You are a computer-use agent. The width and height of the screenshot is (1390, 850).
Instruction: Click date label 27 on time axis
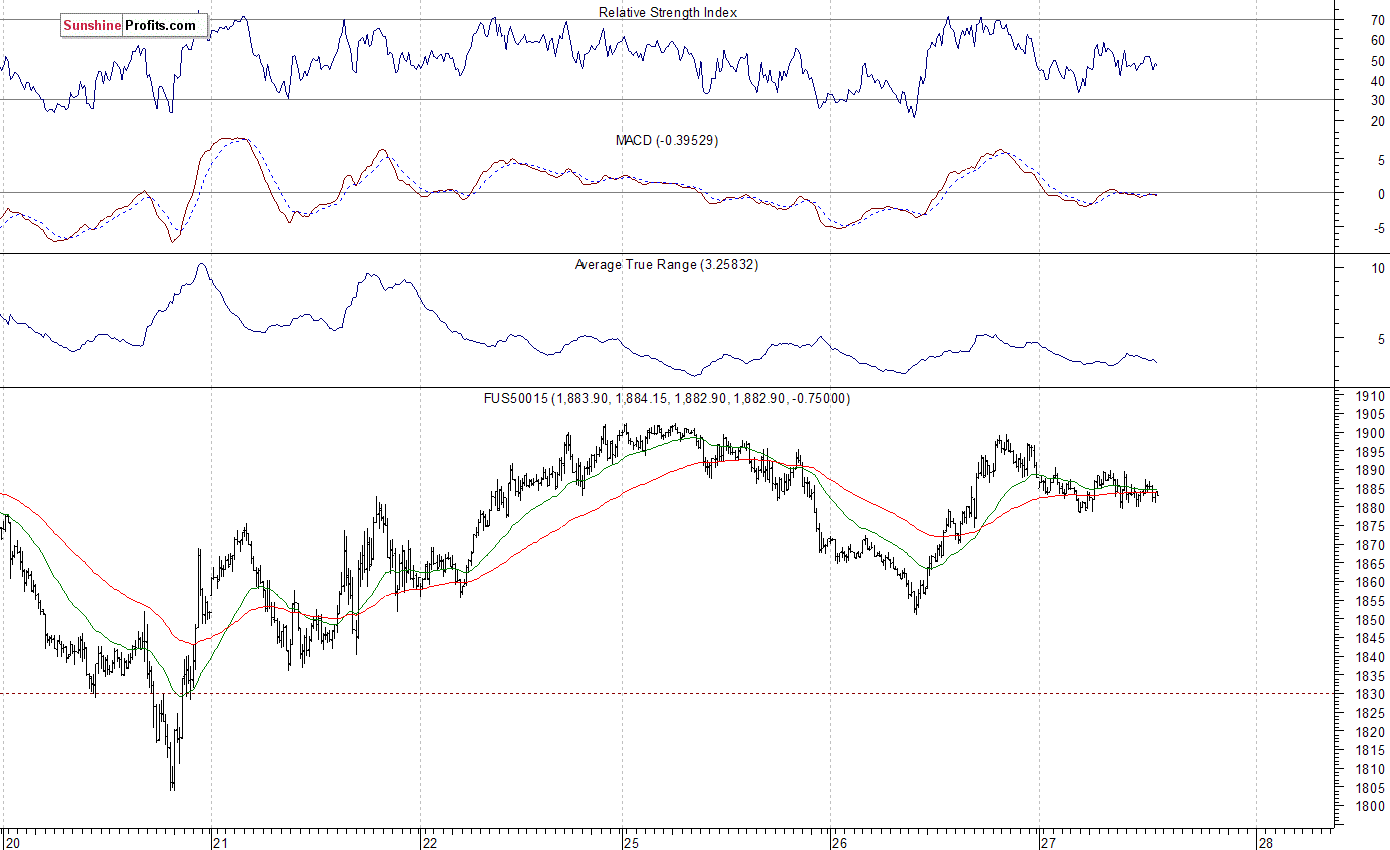tap(1049, 842)
